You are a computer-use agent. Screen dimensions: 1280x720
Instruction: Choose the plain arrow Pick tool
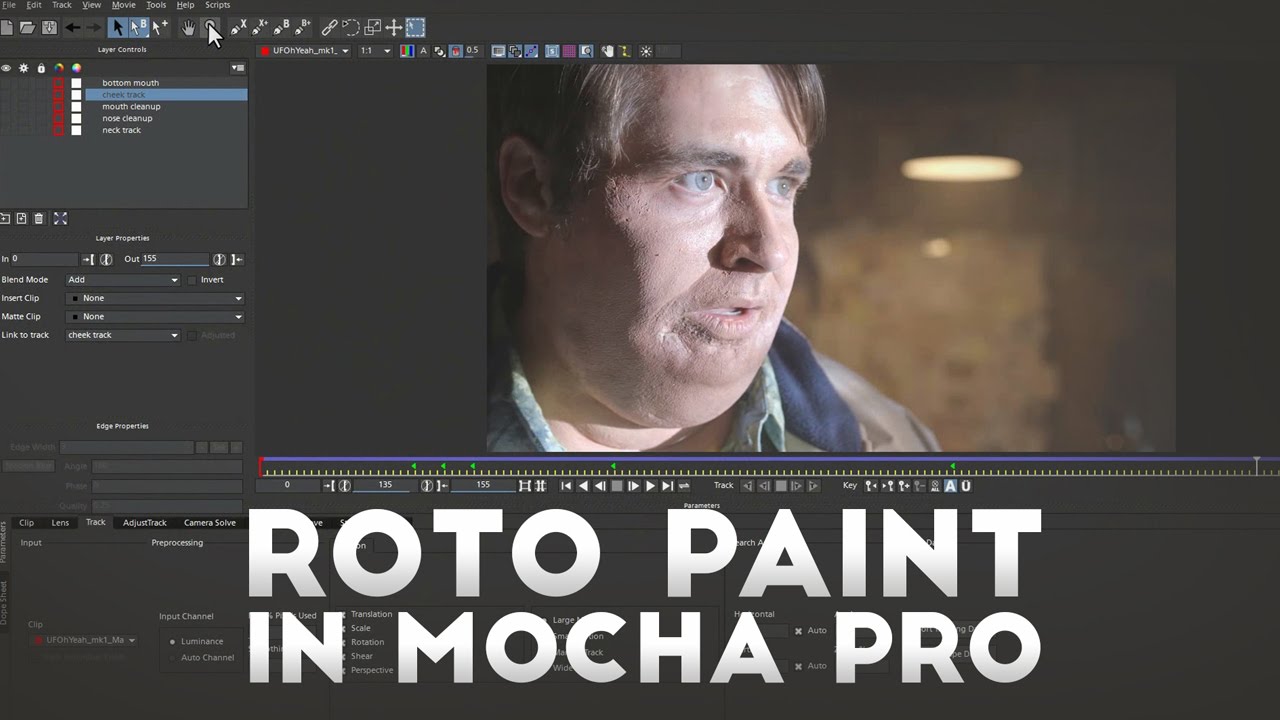118,28
